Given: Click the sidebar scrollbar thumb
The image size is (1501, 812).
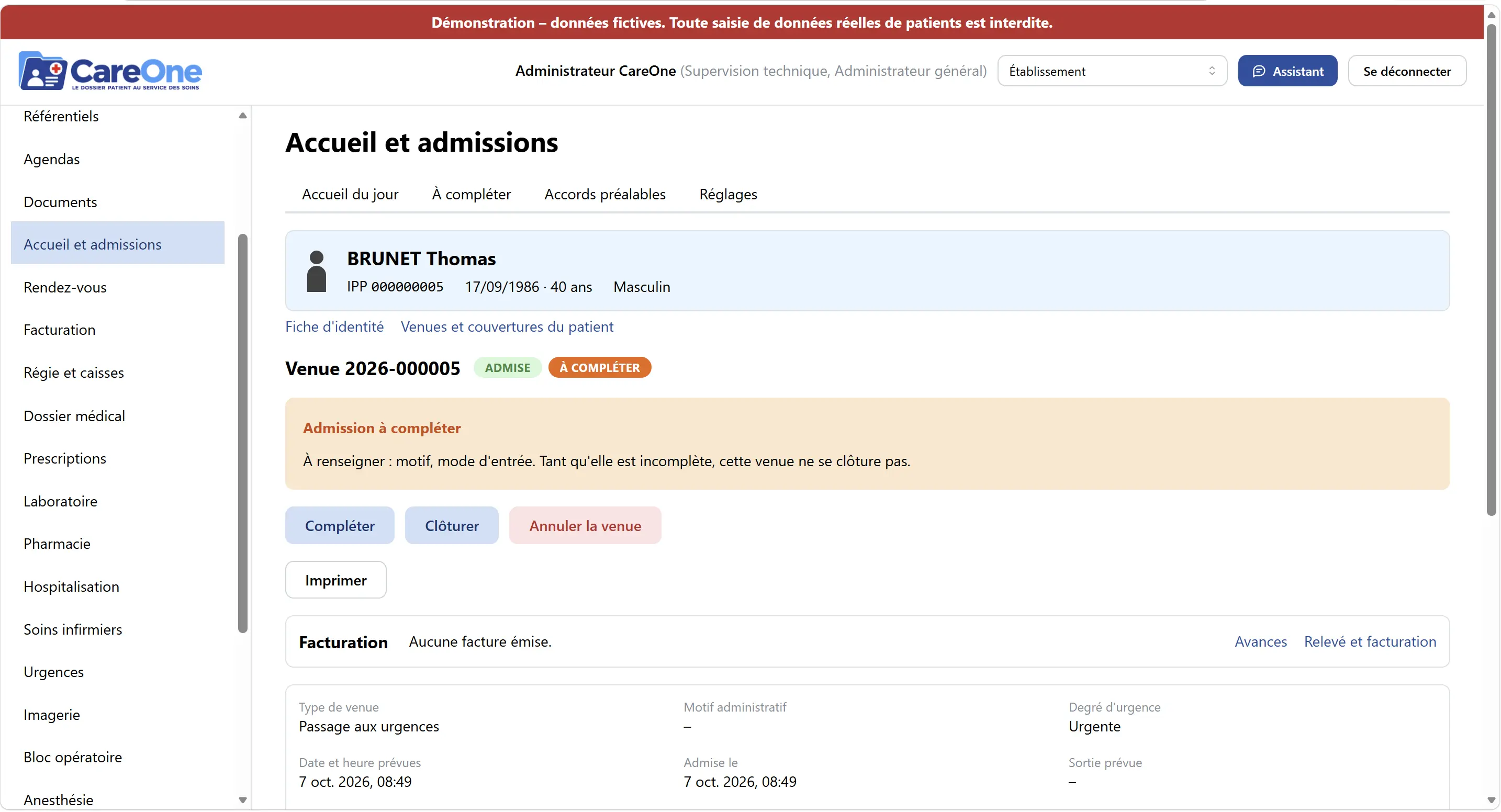Looking at the screenshot, I should 243,433.
